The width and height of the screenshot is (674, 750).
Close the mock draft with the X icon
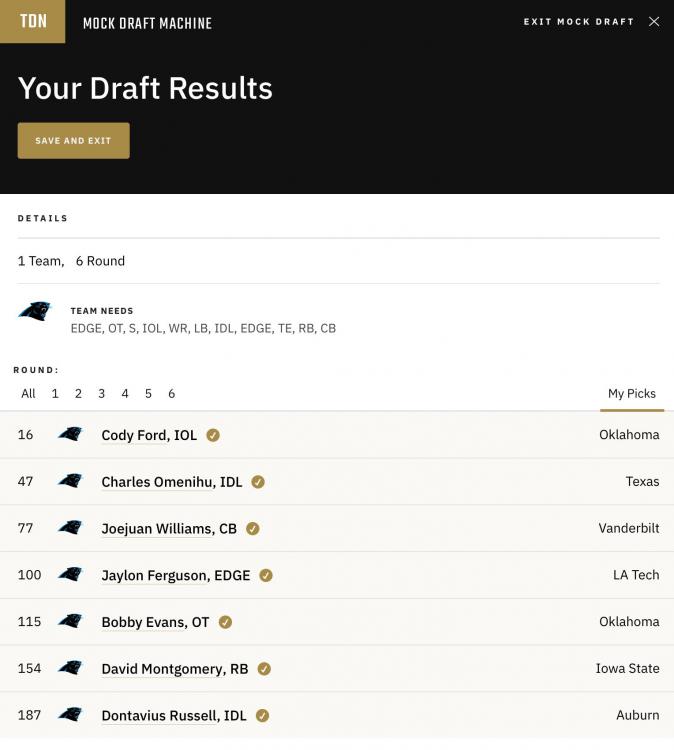coord(654,22)
